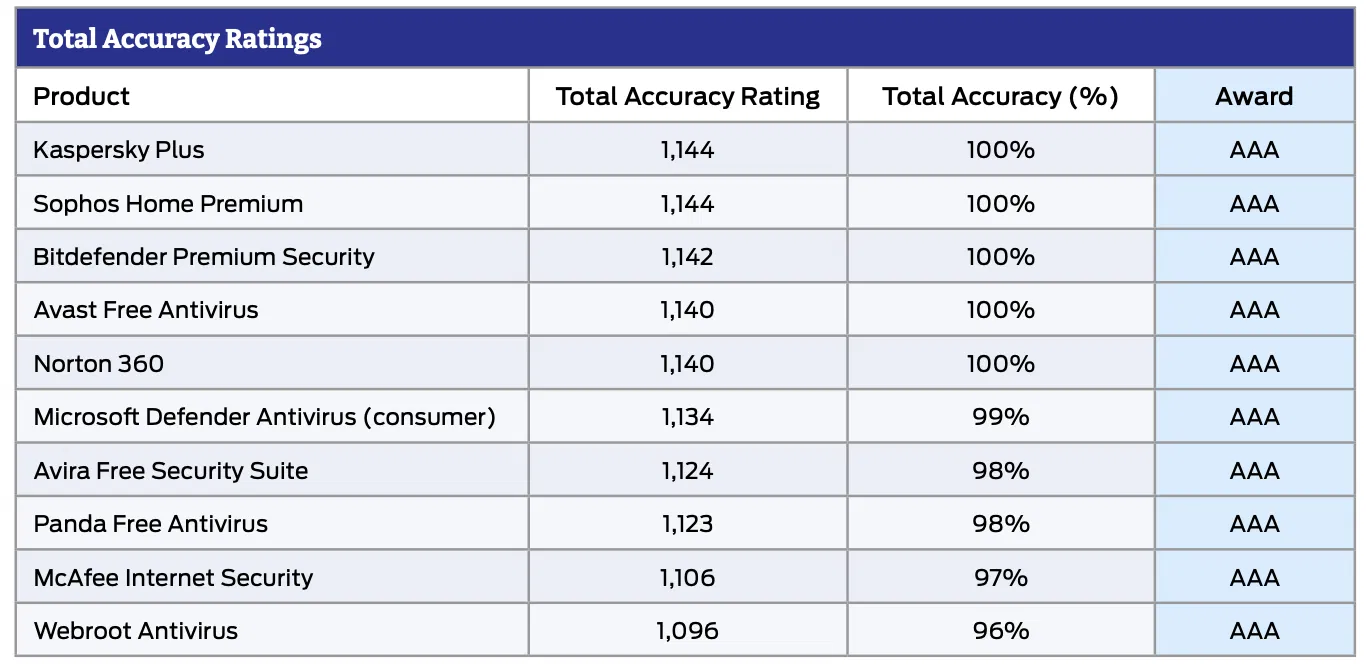Click McAfee Internet Security product name

[173, 578]
